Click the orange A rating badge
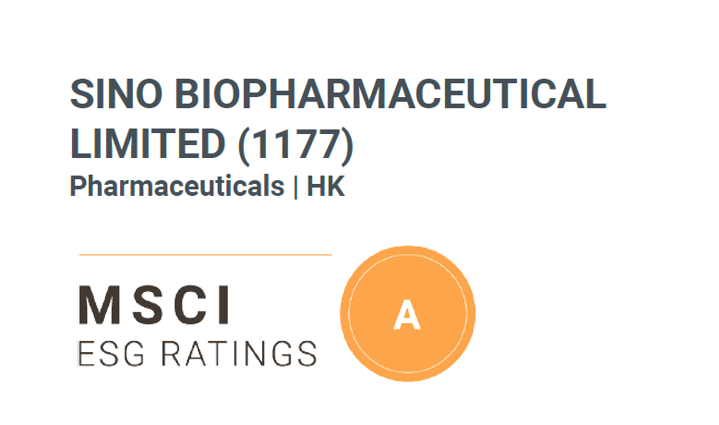719x425 pixels. click(407, 313)
